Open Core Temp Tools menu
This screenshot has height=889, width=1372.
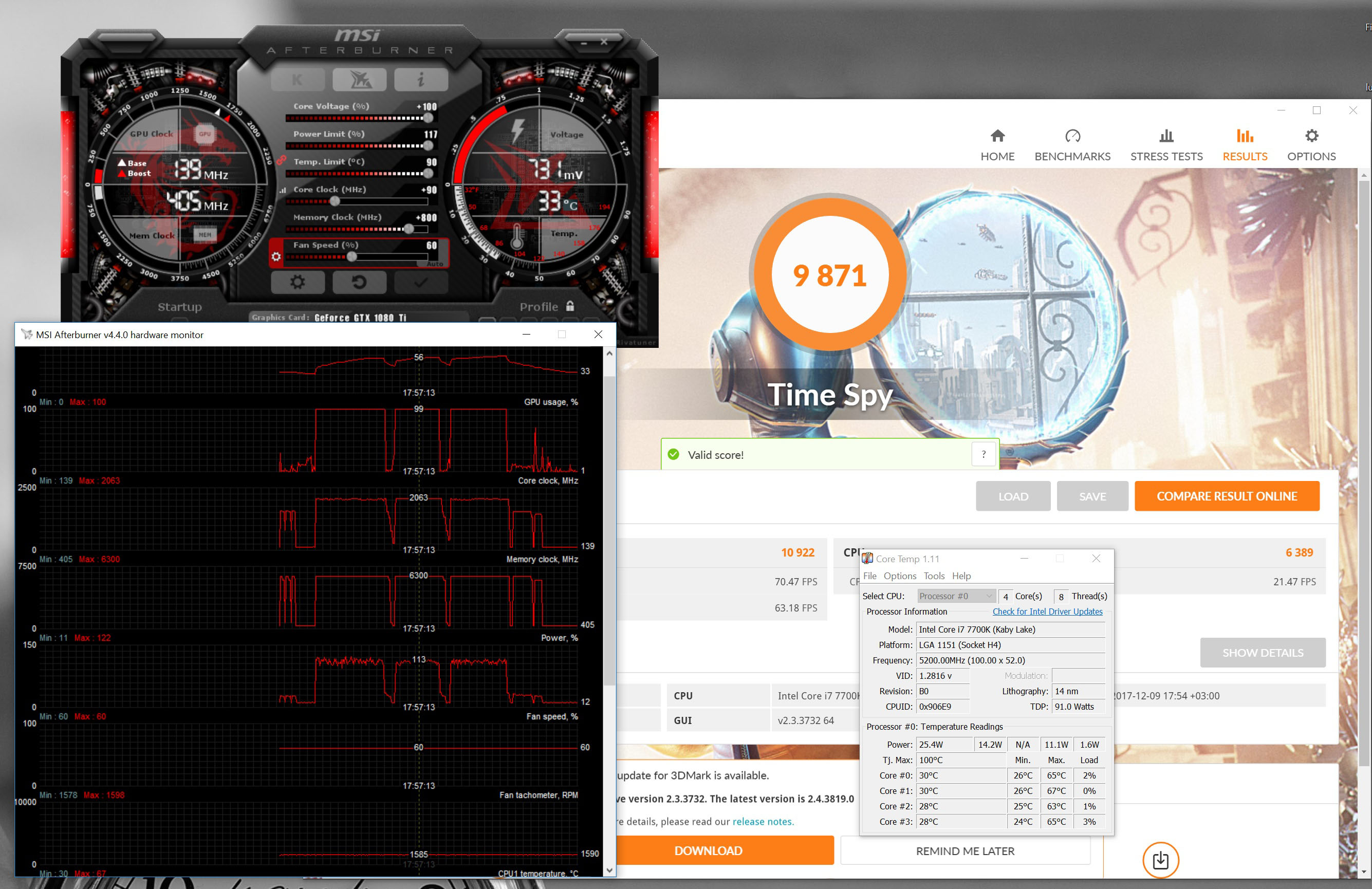934,576
